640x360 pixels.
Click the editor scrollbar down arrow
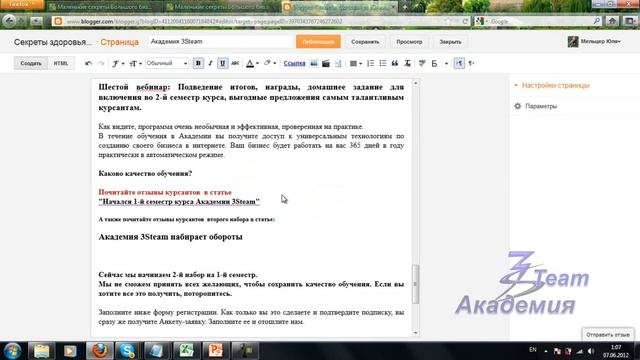[x=416, y=333]
